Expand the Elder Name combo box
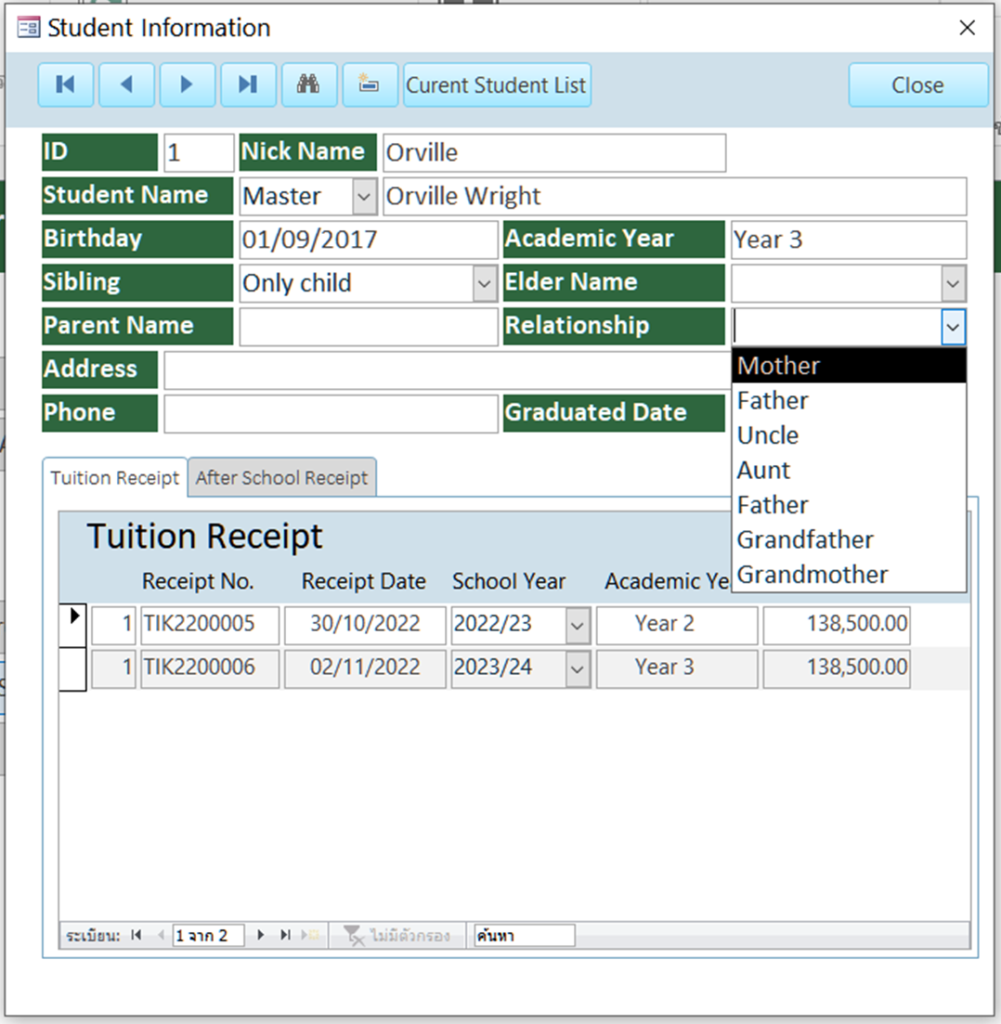The height and width of the screenshot is (1024, 1001). pos(954,284)
